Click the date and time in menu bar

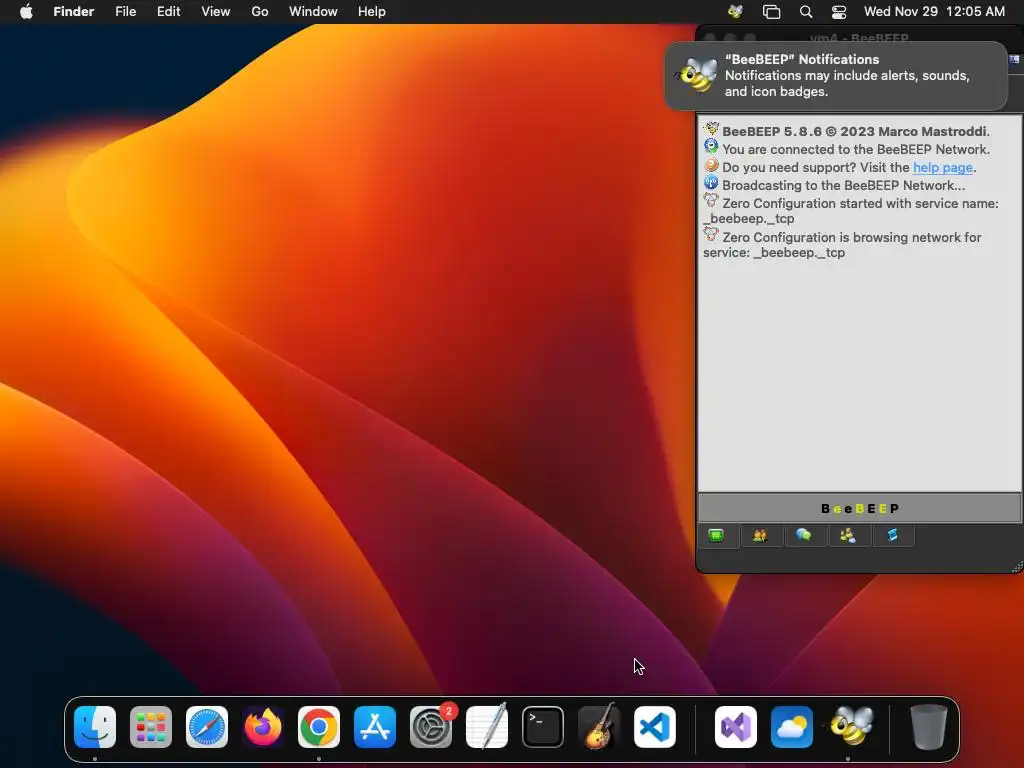pyautogui.click(x=934, y=12)
